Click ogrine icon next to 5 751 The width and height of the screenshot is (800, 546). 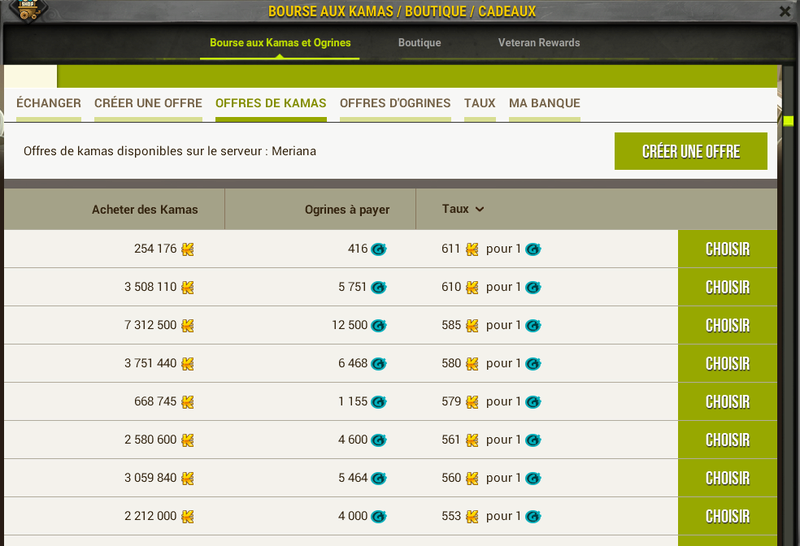click(379, 287)
